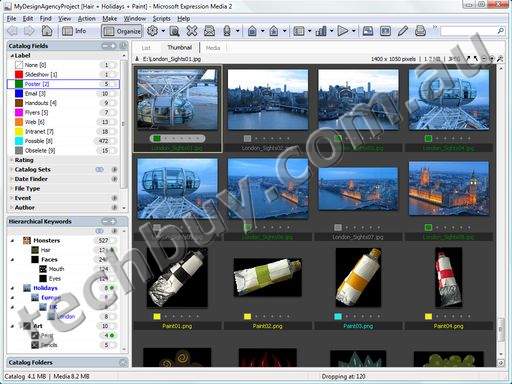Select the red Slideshow label swatch
Image resolution: width=512 pixels, height=384 pixels.
point(19,74)
